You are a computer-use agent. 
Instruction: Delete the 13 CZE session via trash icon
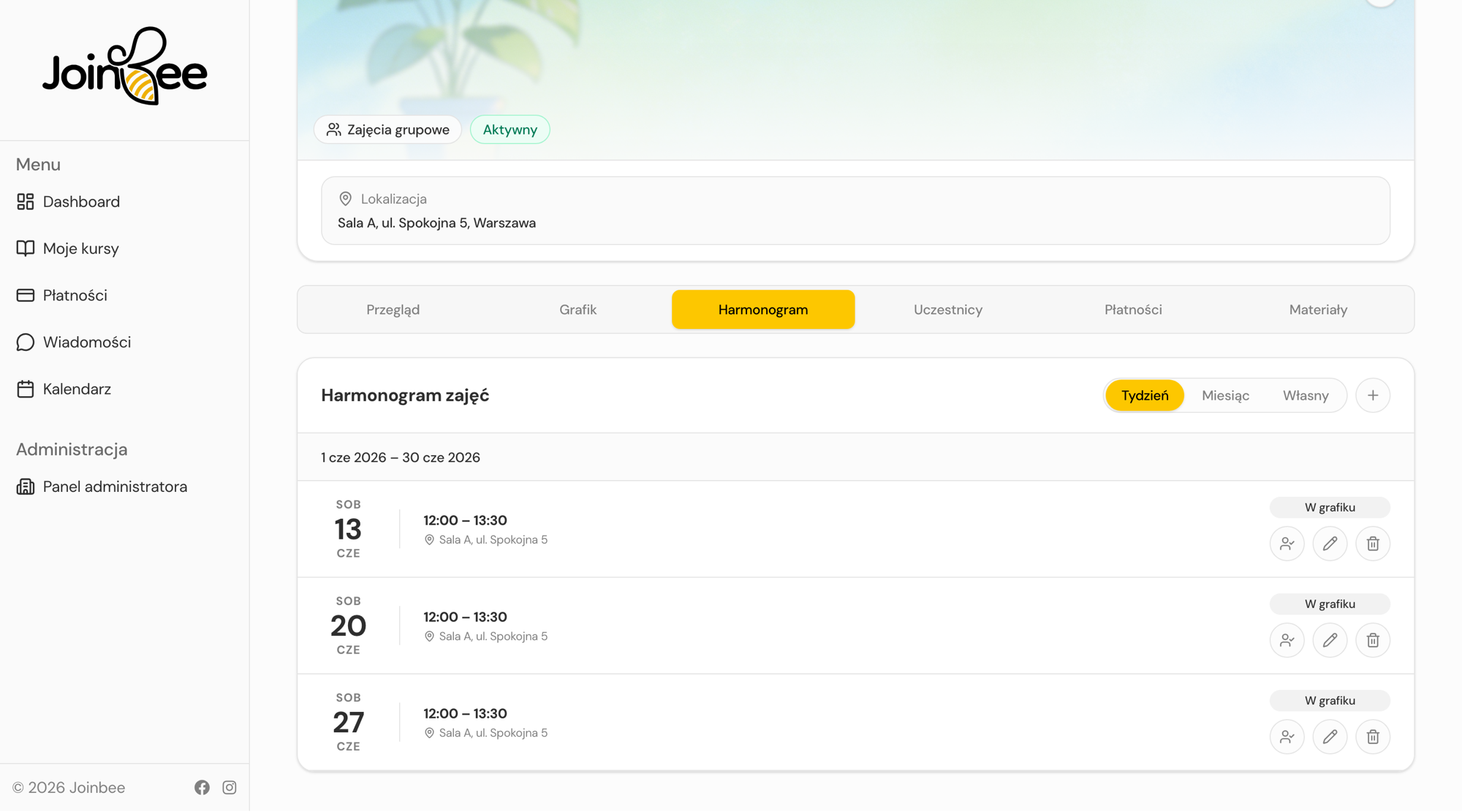(1373, 544)
